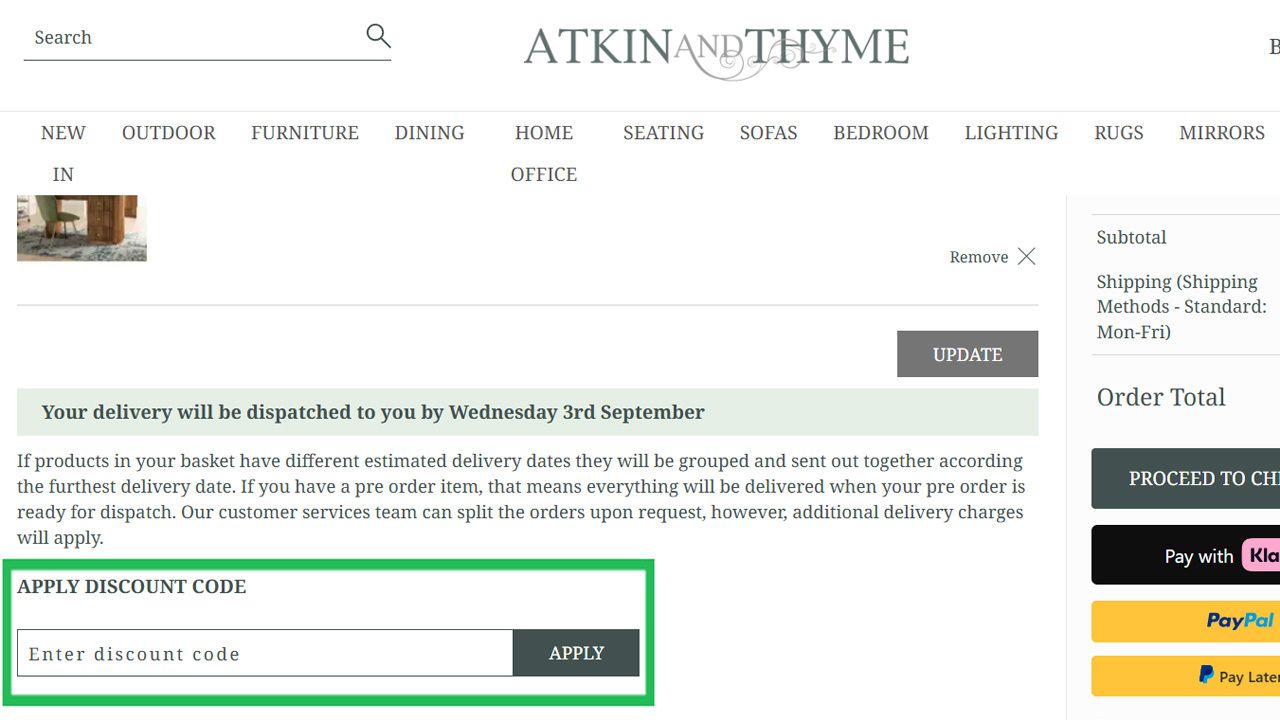Pay with Klarna button
The width and height of the screenshot is (1280, 720).
point(1186,555)
